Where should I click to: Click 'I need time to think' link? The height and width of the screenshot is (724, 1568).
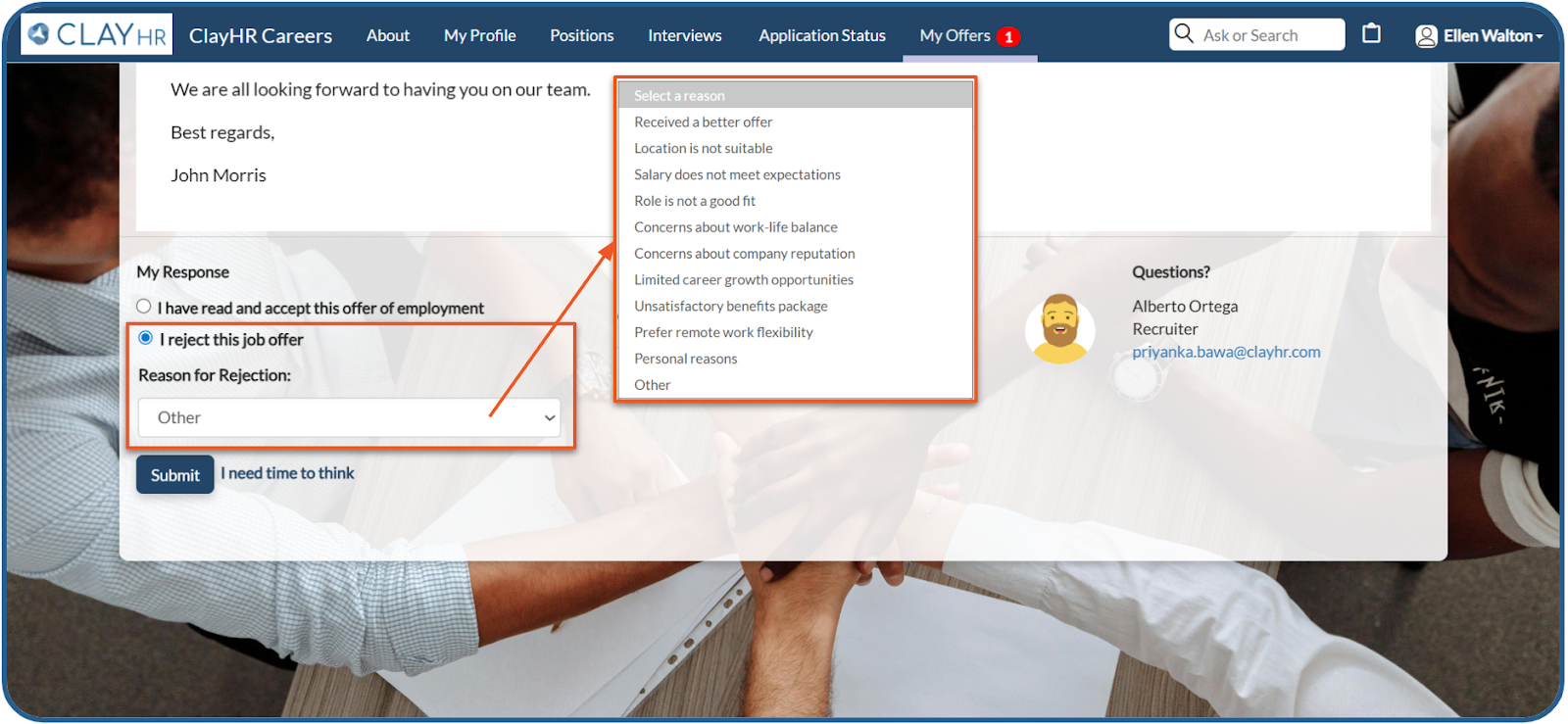[x=287, y=473]
